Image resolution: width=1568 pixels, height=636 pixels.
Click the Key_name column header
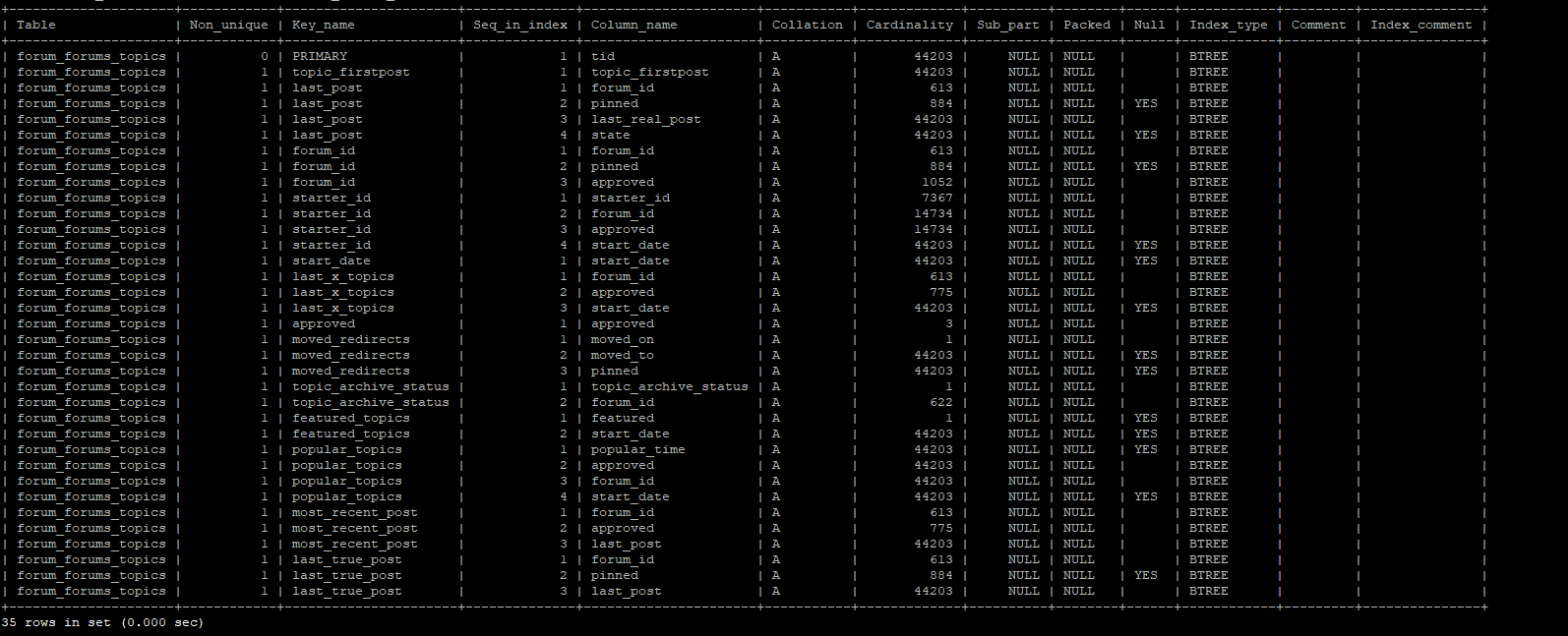(x=323, y=25)
